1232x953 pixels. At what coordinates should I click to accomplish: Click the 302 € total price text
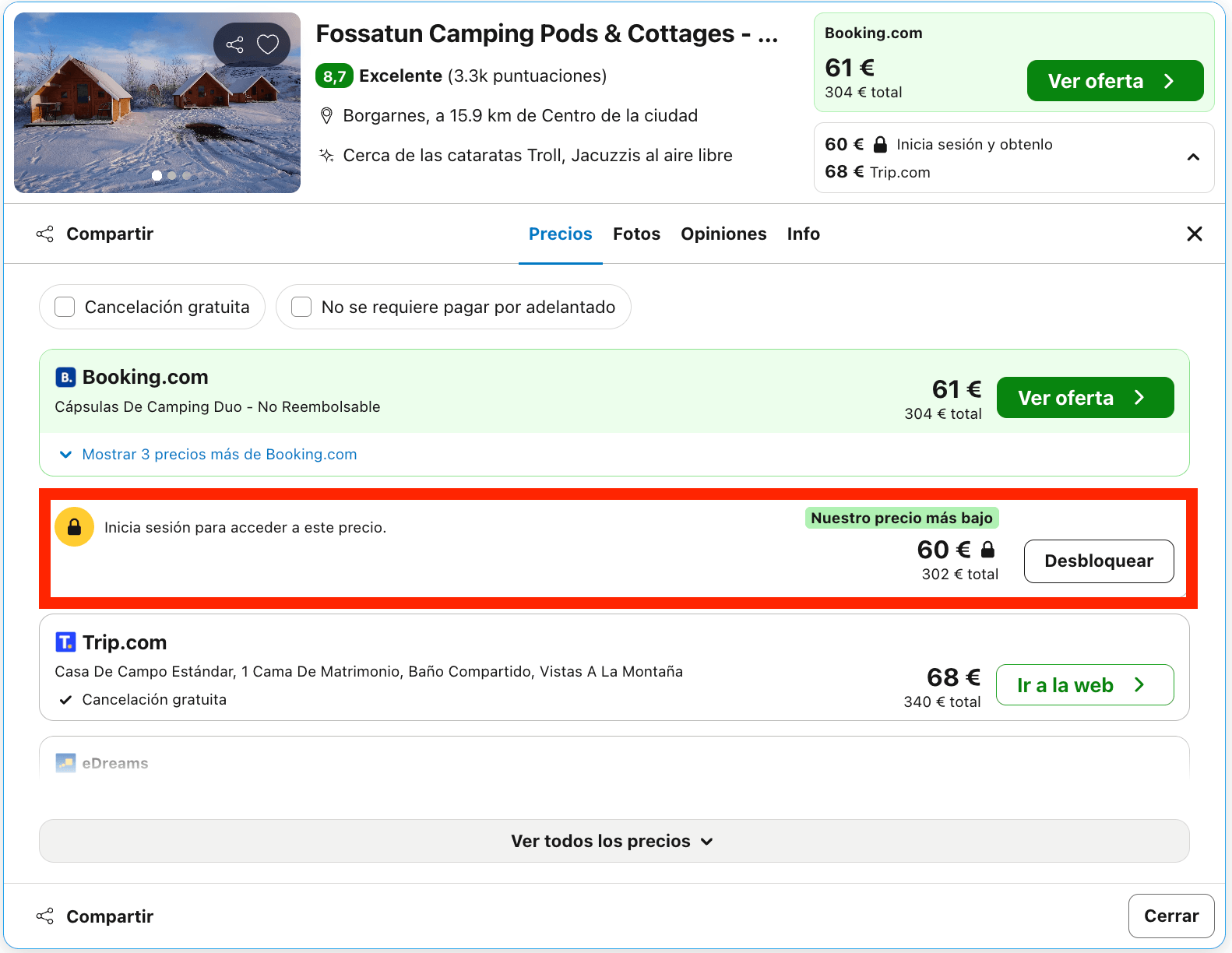tap(960, 575)
